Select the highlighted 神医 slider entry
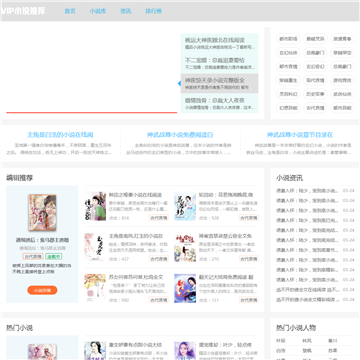This screenshot has height=360, width=360. 219,83
